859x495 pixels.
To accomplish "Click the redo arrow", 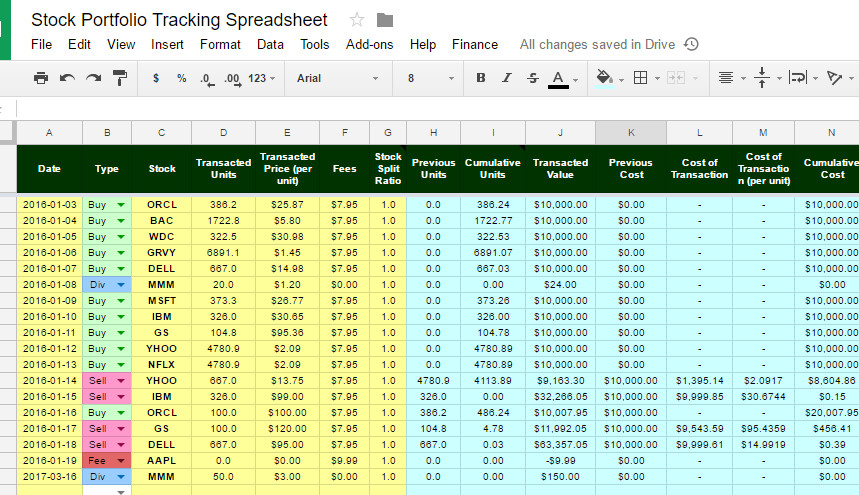I will [x=93, y=78].
